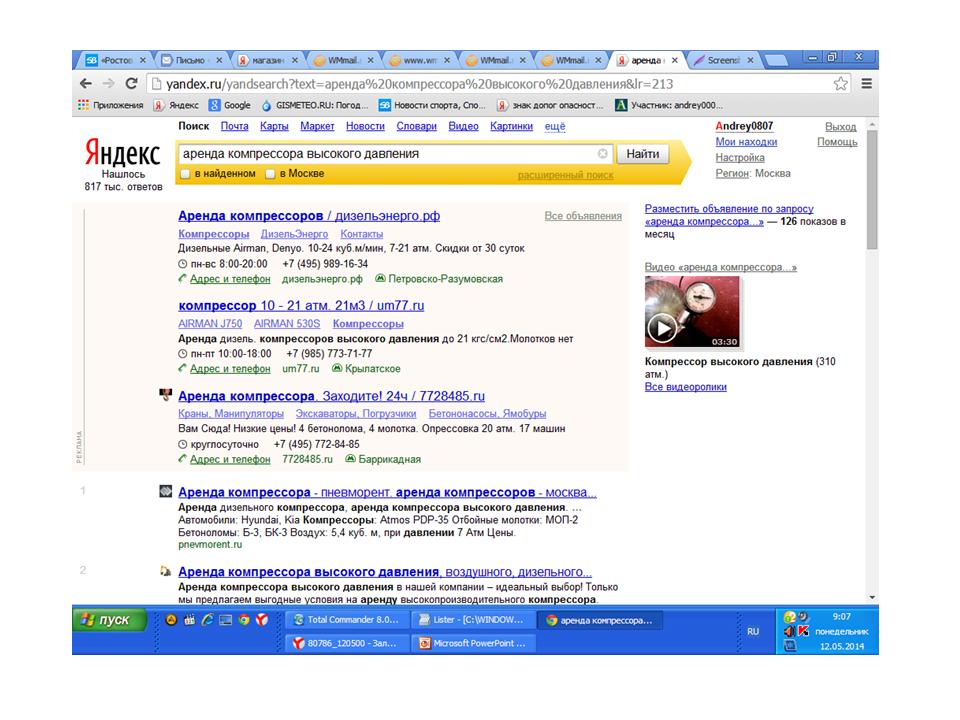Close the active аренда tab
Screen dimensions: 960x720
[x=674, y=60]
